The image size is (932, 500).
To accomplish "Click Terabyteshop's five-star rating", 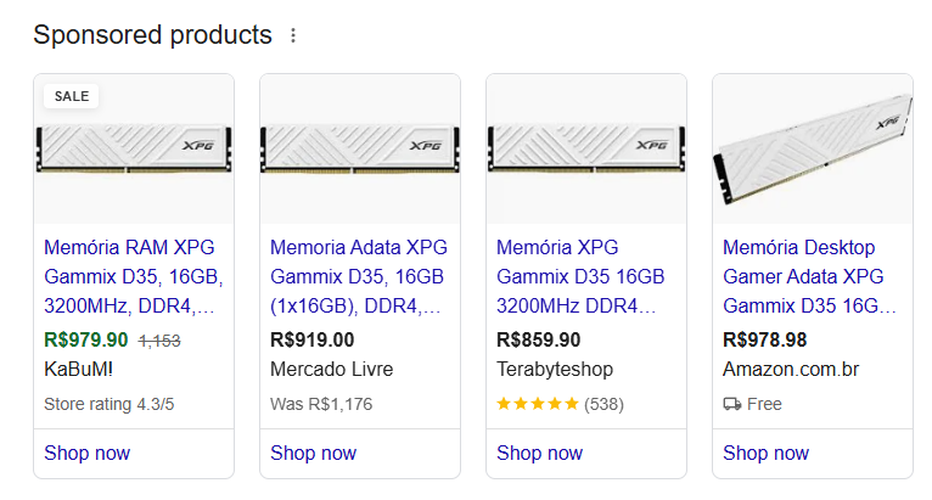I will (537, 404).
